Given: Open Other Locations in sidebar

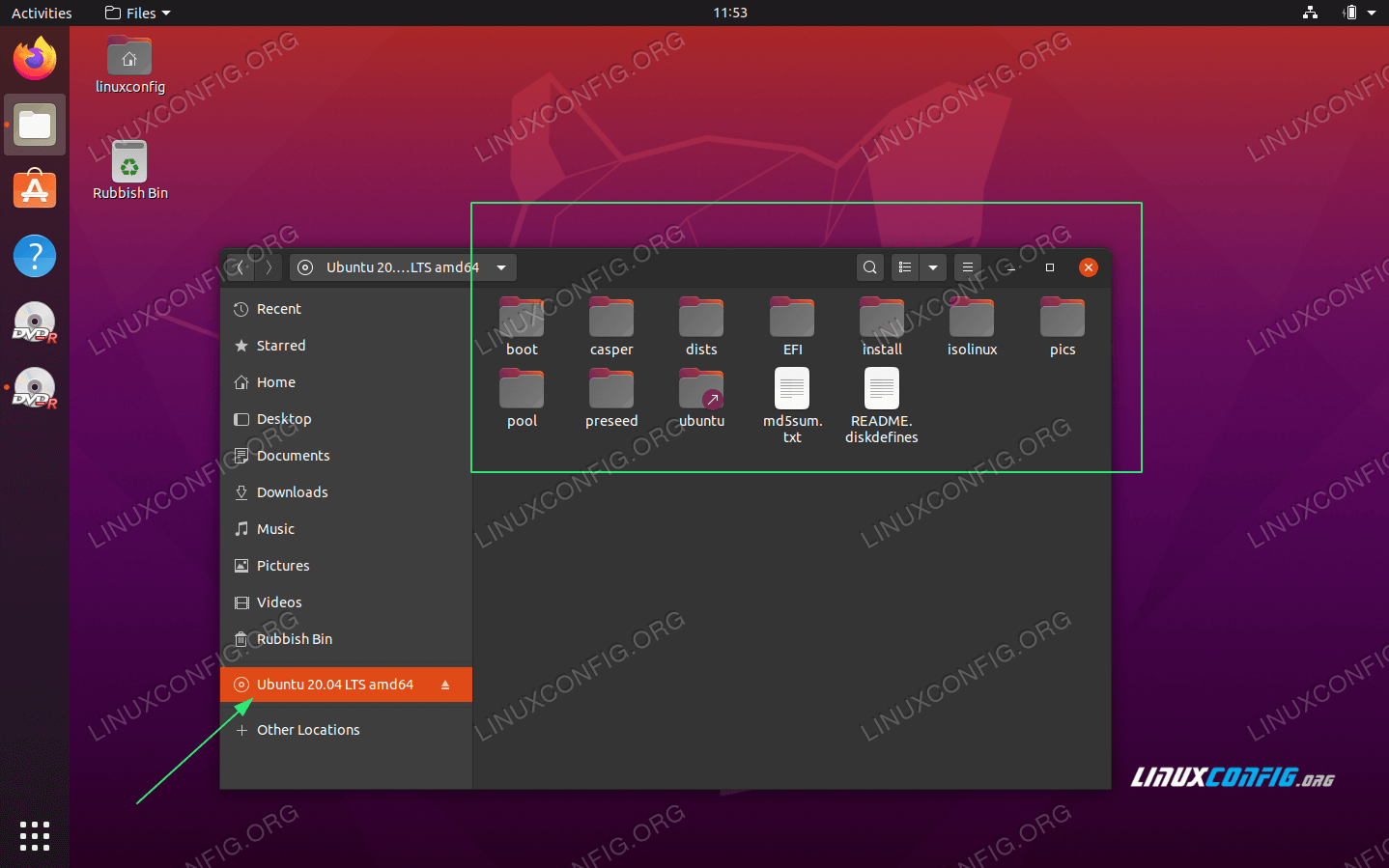Looking at the screenshot, I should click(346, 730).
